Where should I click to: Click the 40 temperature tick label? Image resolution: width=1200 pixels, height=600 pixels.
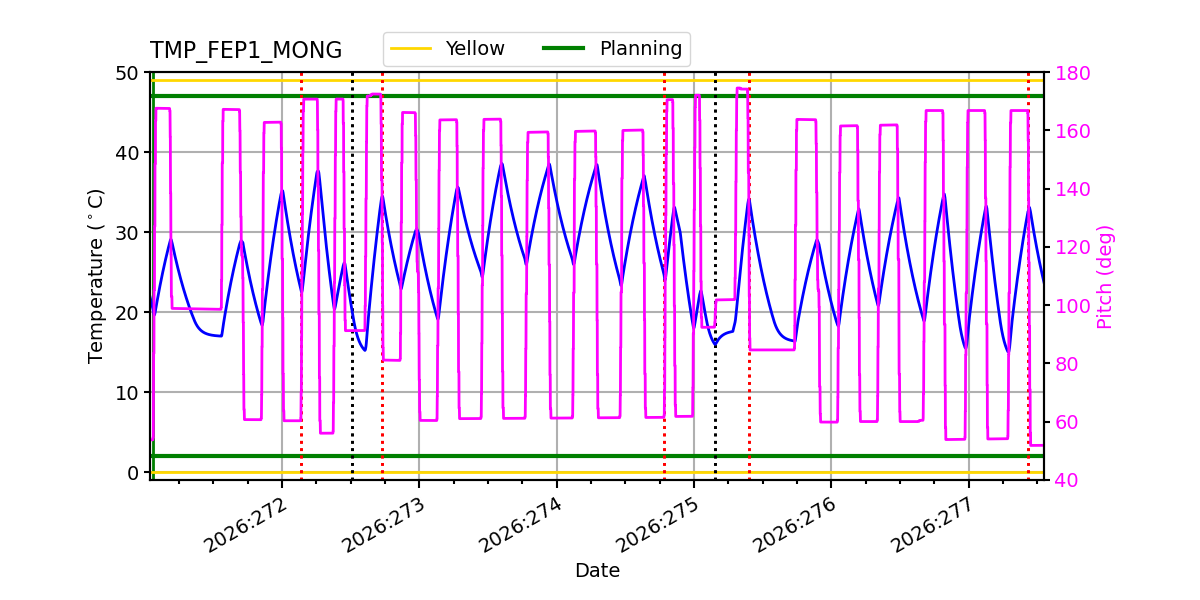click(127, 153)
